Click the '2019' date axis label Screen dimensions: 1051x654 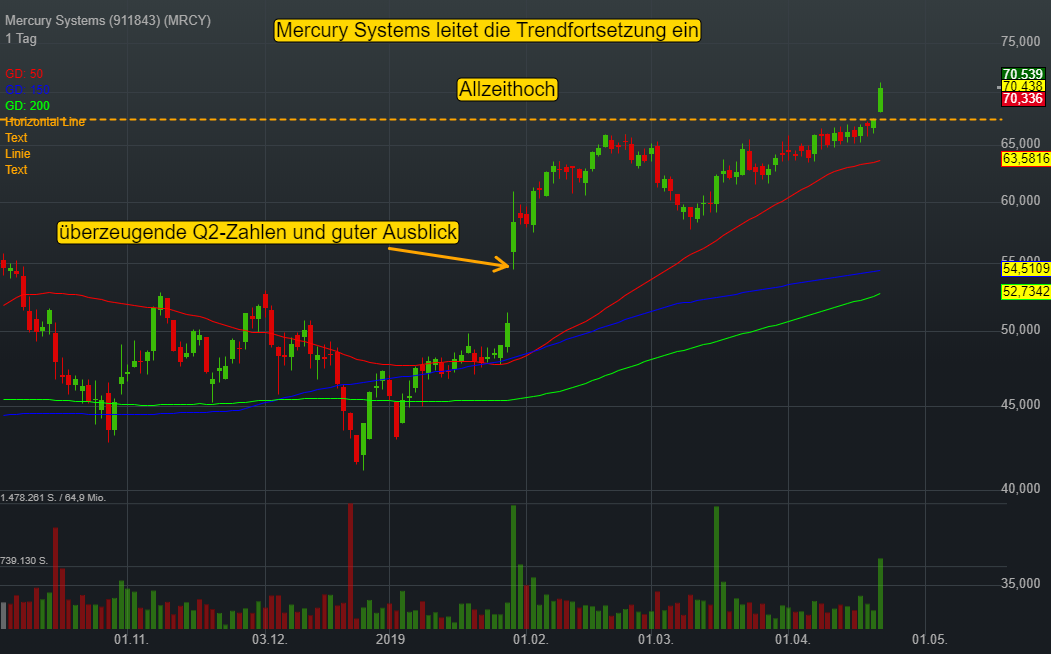point(390,639)
